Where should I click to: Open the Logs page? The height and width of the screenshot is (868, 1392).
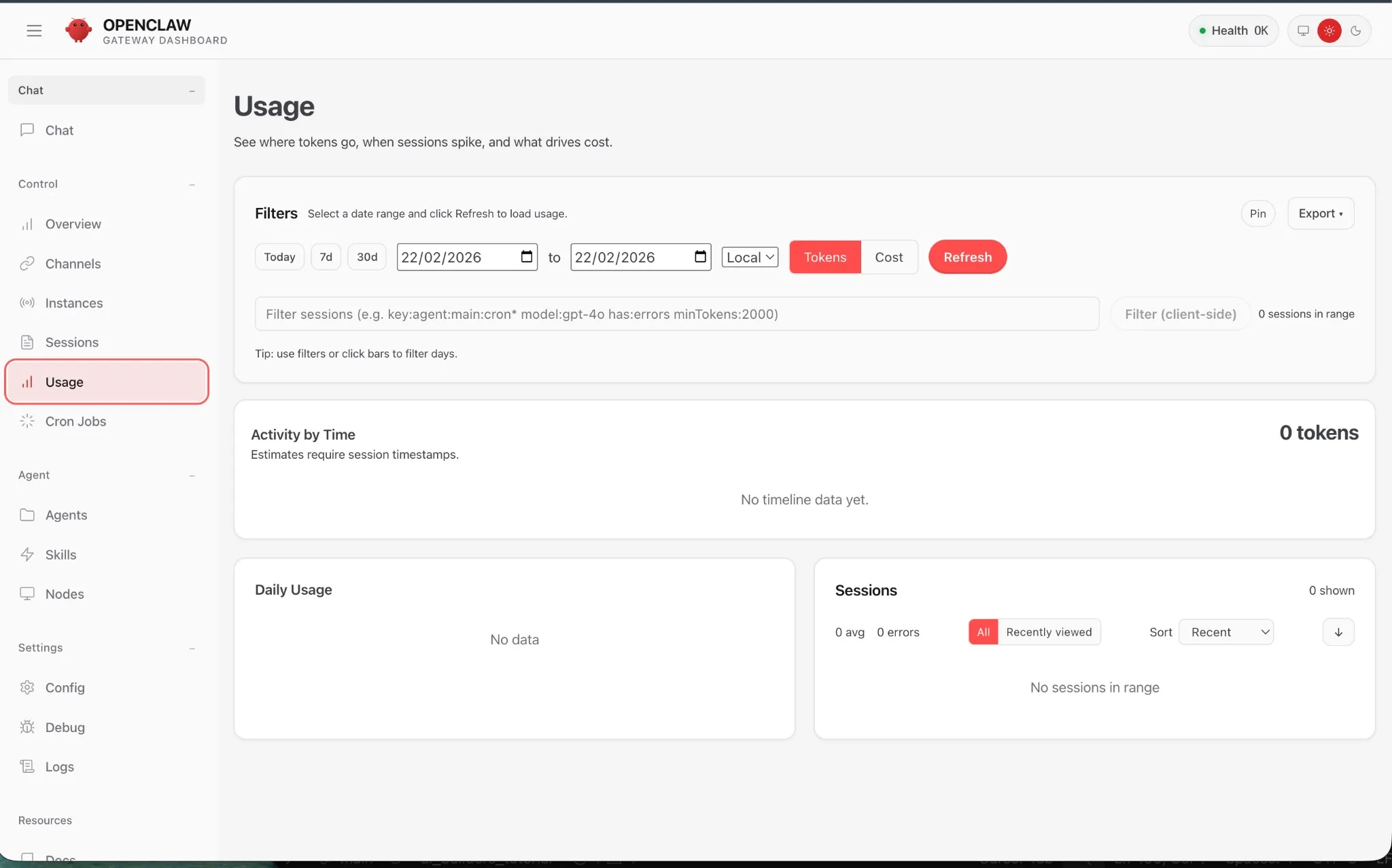[x=107, y=767]
